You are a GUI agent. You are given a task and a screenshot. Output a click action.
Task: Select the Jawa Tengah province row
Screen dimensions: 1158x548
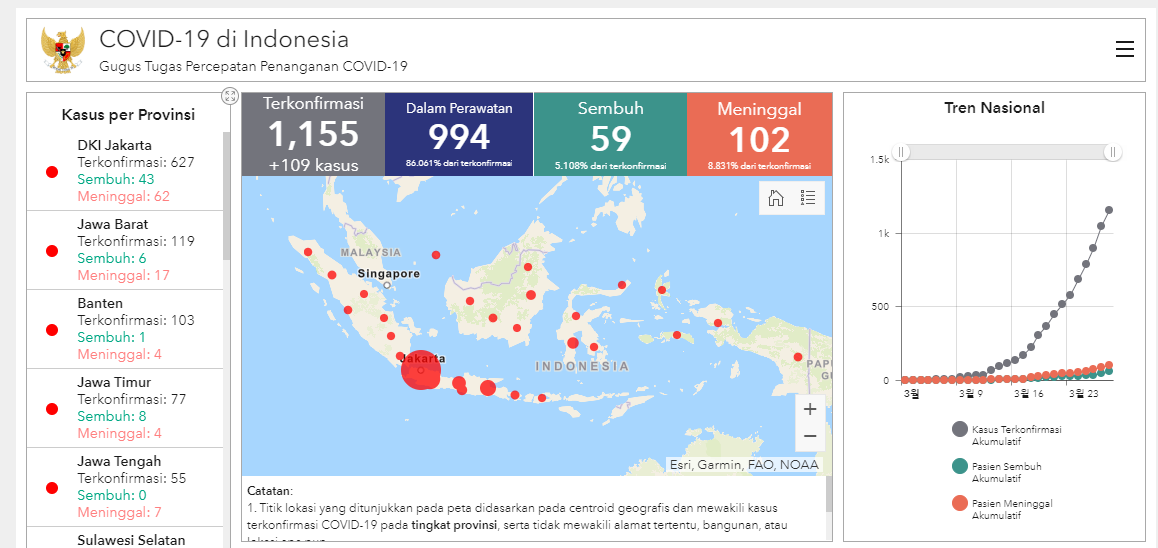click(x=125, y=487)
